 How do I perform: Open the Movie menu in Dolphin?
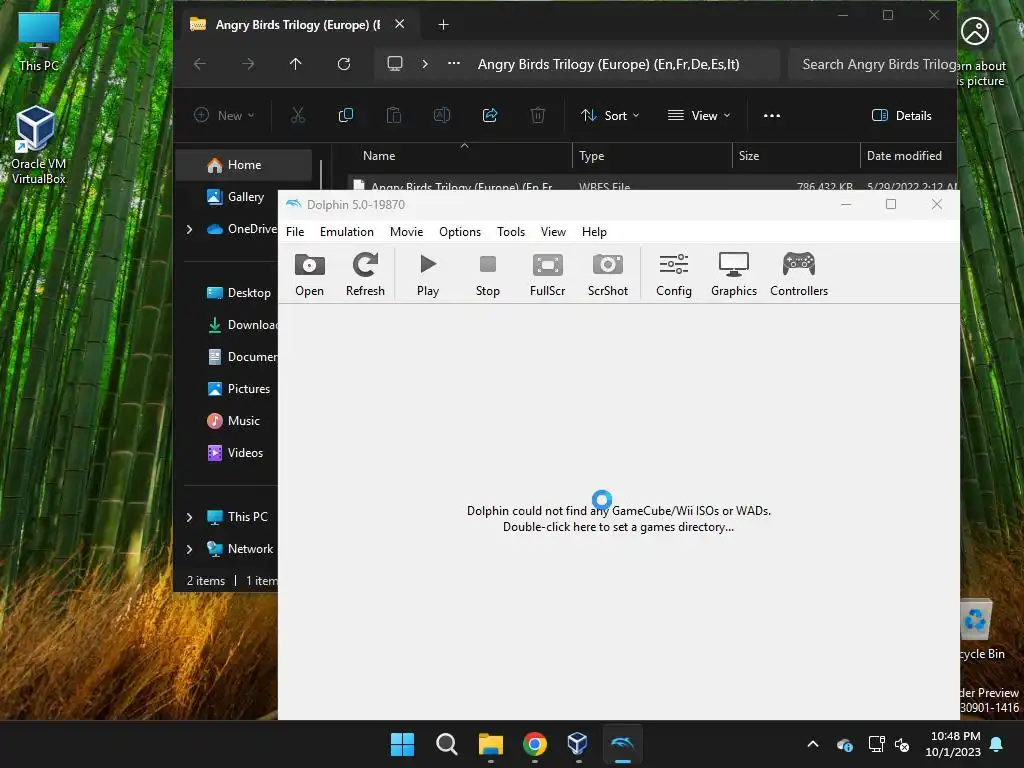(406, 232)
